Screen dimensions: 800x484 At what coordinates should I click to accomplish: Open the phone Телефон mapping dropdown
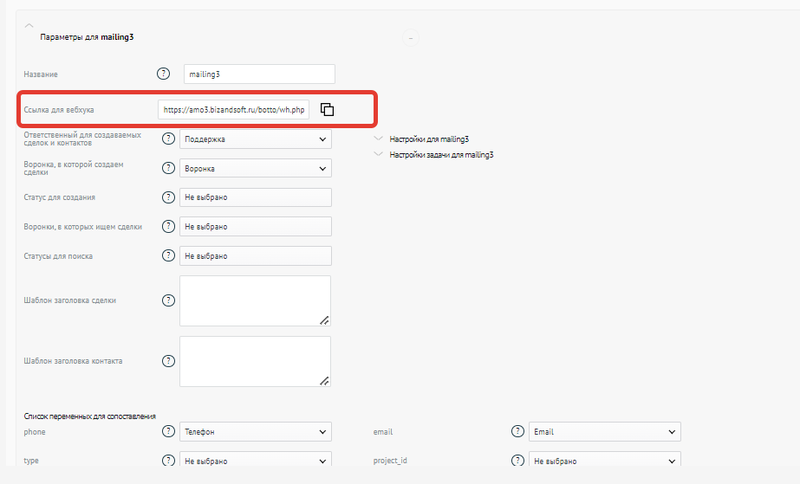coord(255,432)
